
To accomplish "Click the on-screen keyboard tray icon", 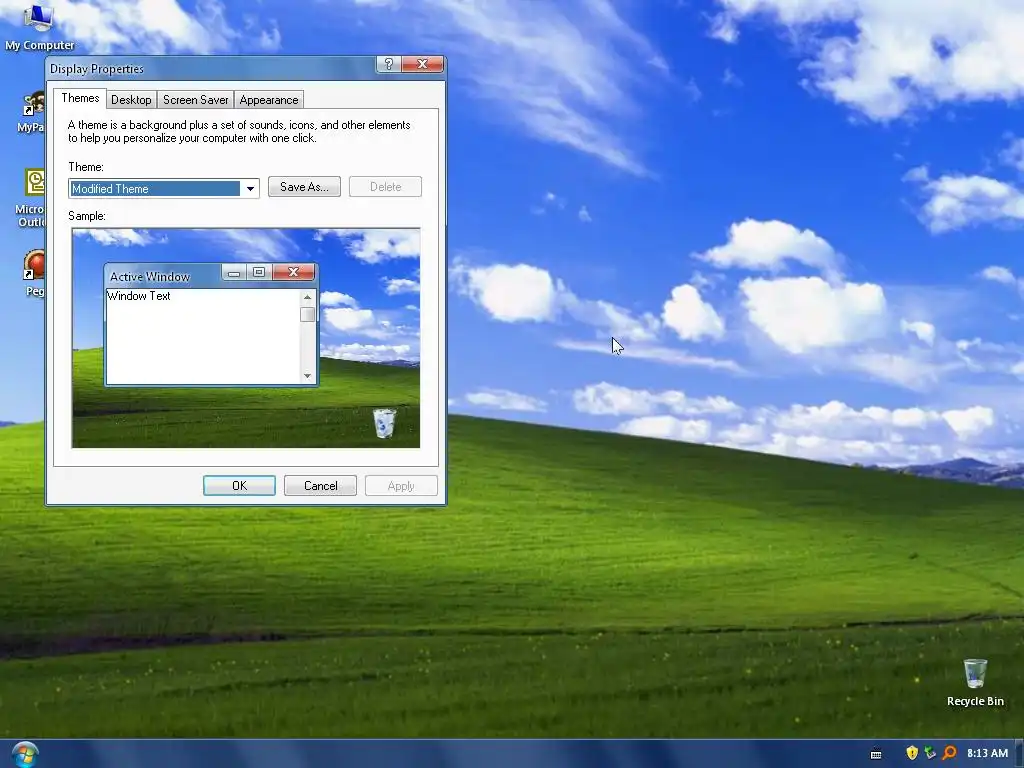I will (876, 754).
